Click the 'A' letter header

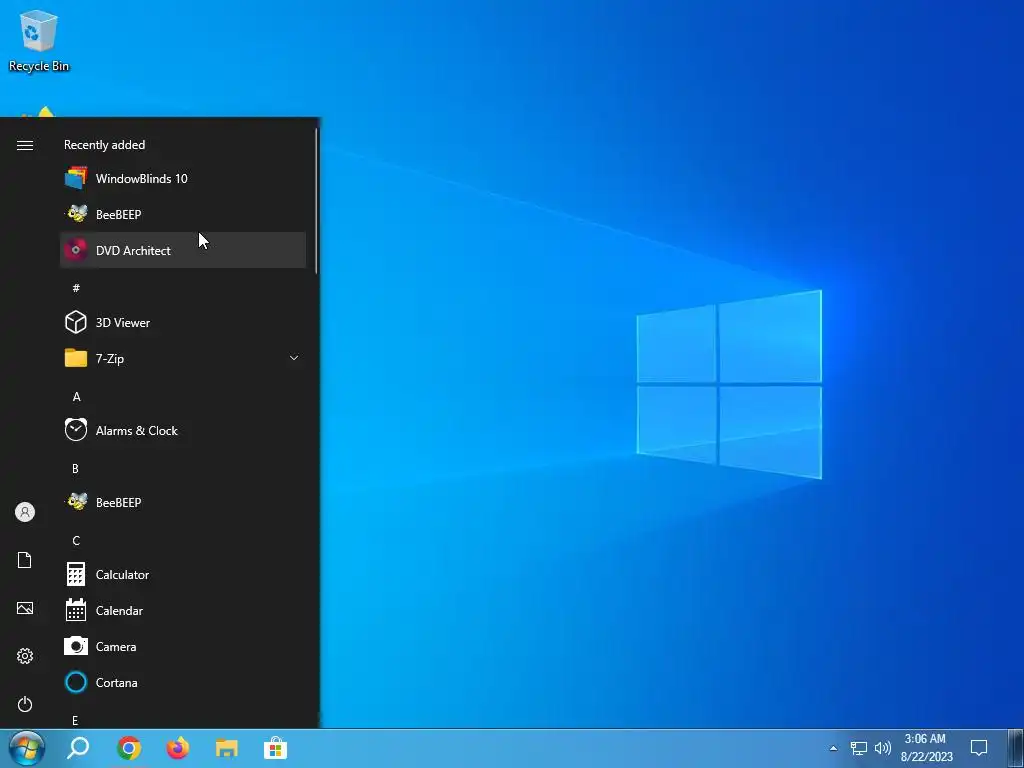tap(76, 396)
